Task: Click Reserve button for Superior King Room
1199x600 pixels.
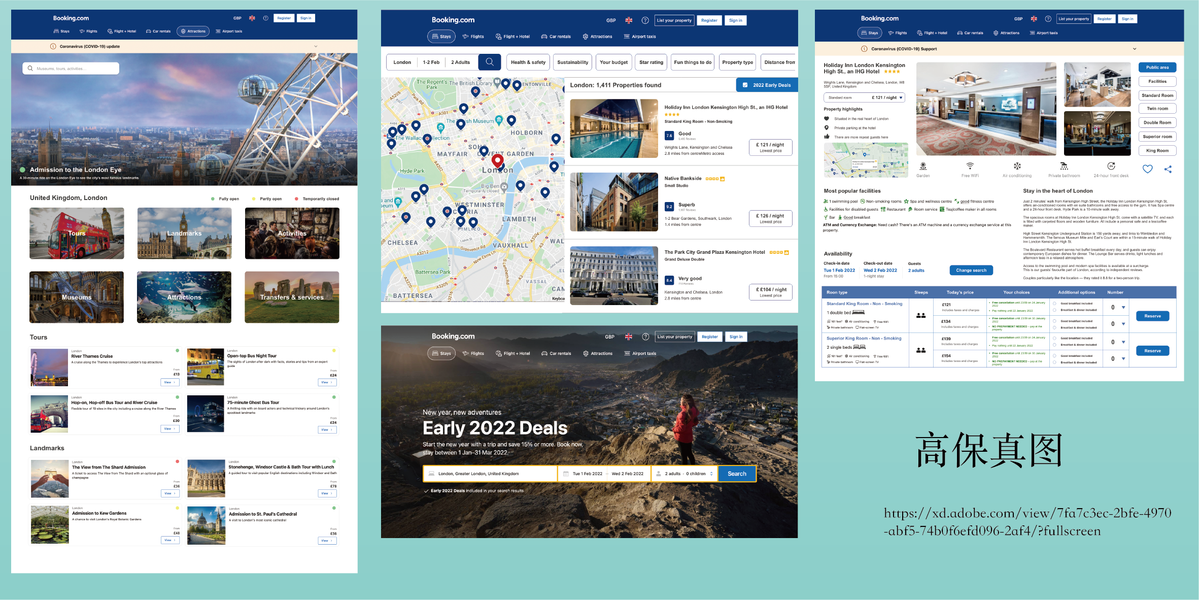Action: [1152, 351]
